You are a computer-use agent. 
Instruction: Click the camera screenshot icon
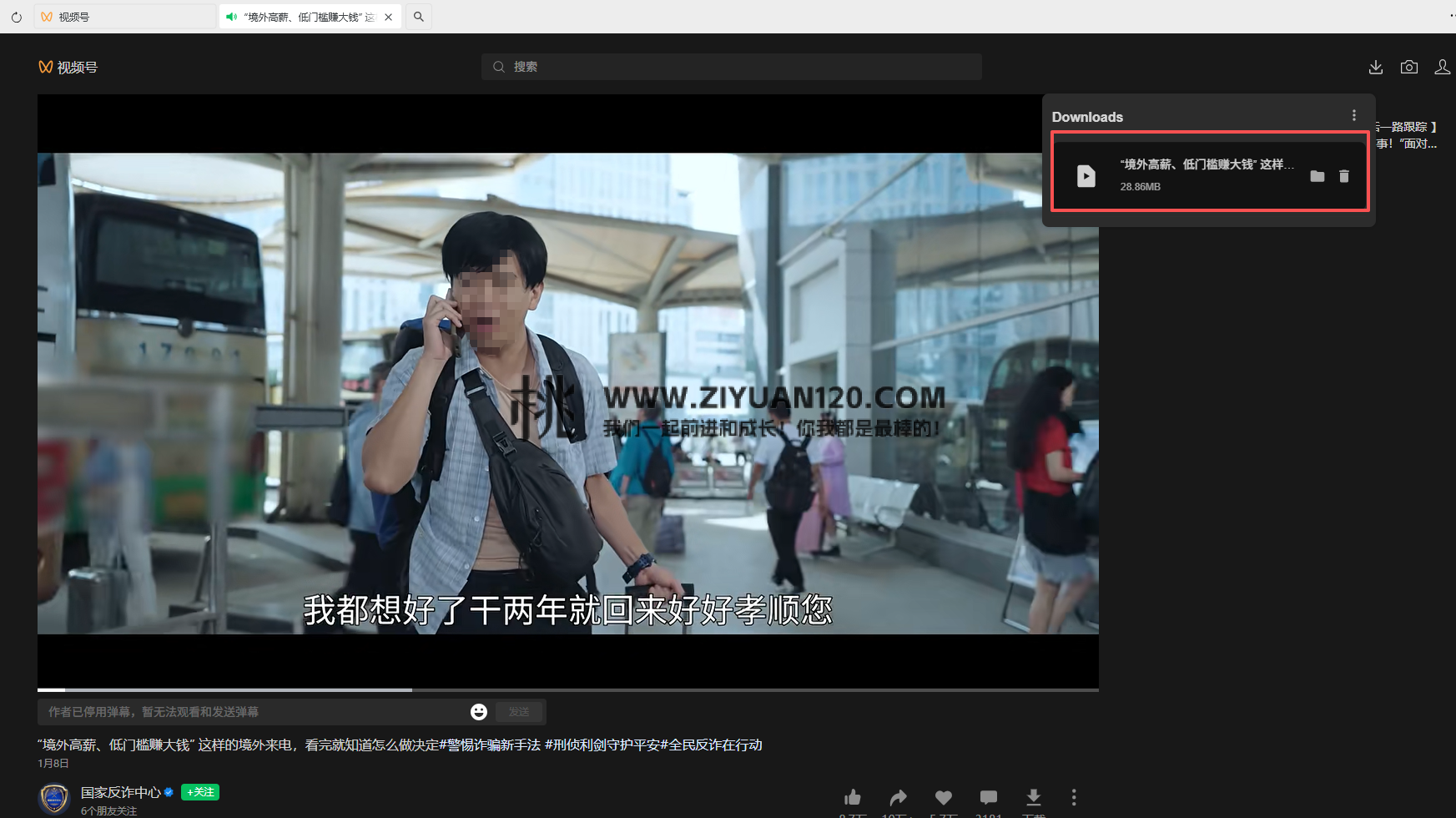1409,67
